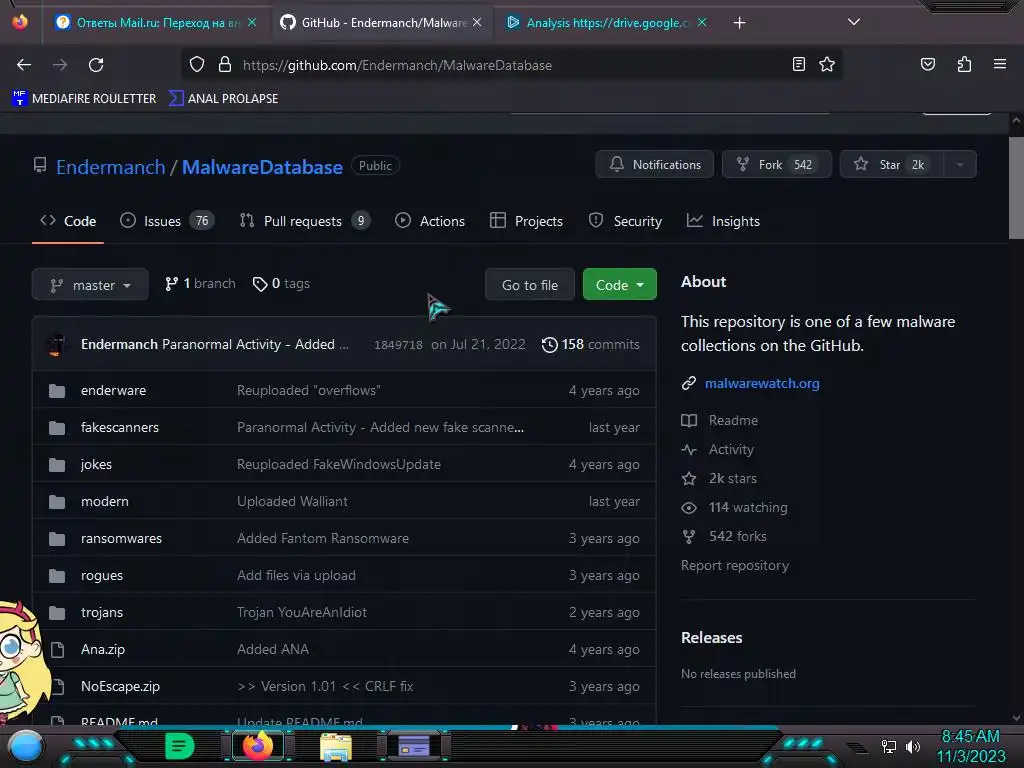Screen dimensions: 1024x768
Task: Open commit message Trojan YouAreAnIdiot
Action: (302, 613)
